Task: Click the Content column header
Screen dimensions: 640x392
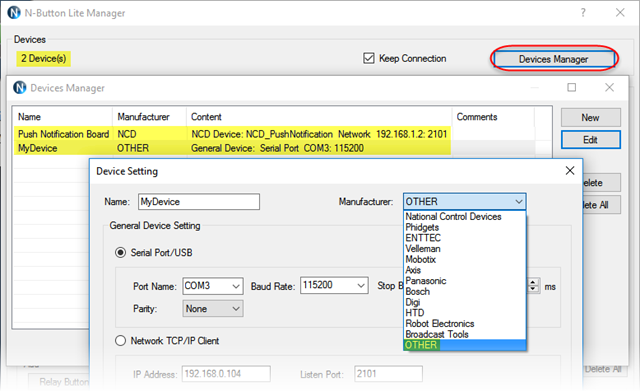Action: pyautogui.click(x=319, y=117)
